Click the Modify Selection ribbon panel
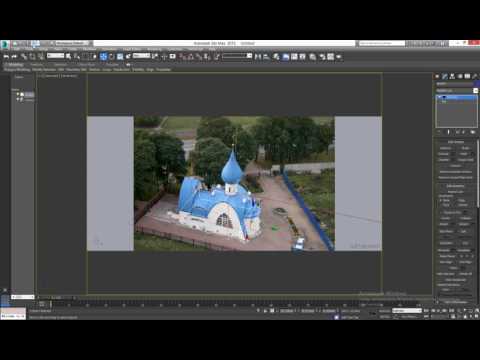480x360 pixels. 44,70
